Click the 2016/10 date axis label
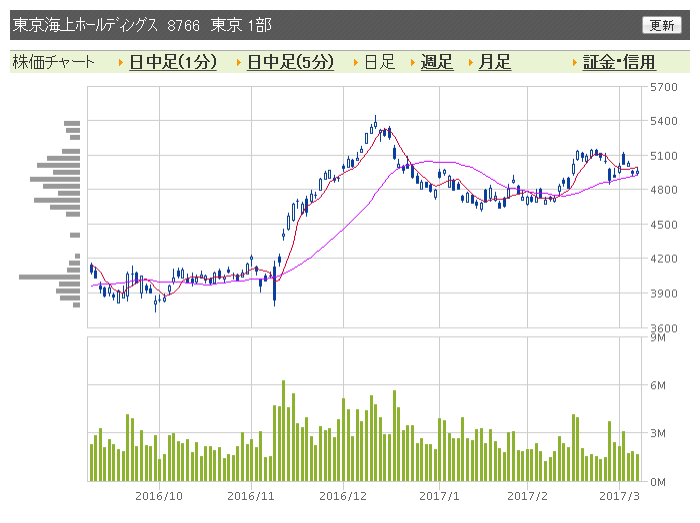The width and height of the screenshot is (700, 523). coord(159,496)
